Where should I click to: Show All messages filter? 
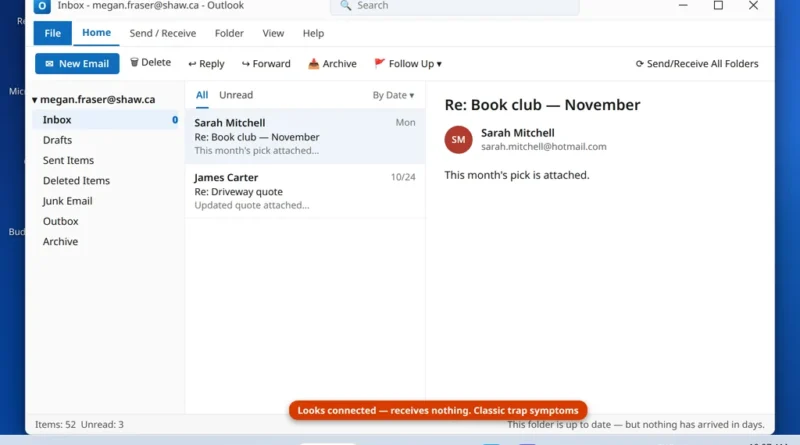[202, 95]
